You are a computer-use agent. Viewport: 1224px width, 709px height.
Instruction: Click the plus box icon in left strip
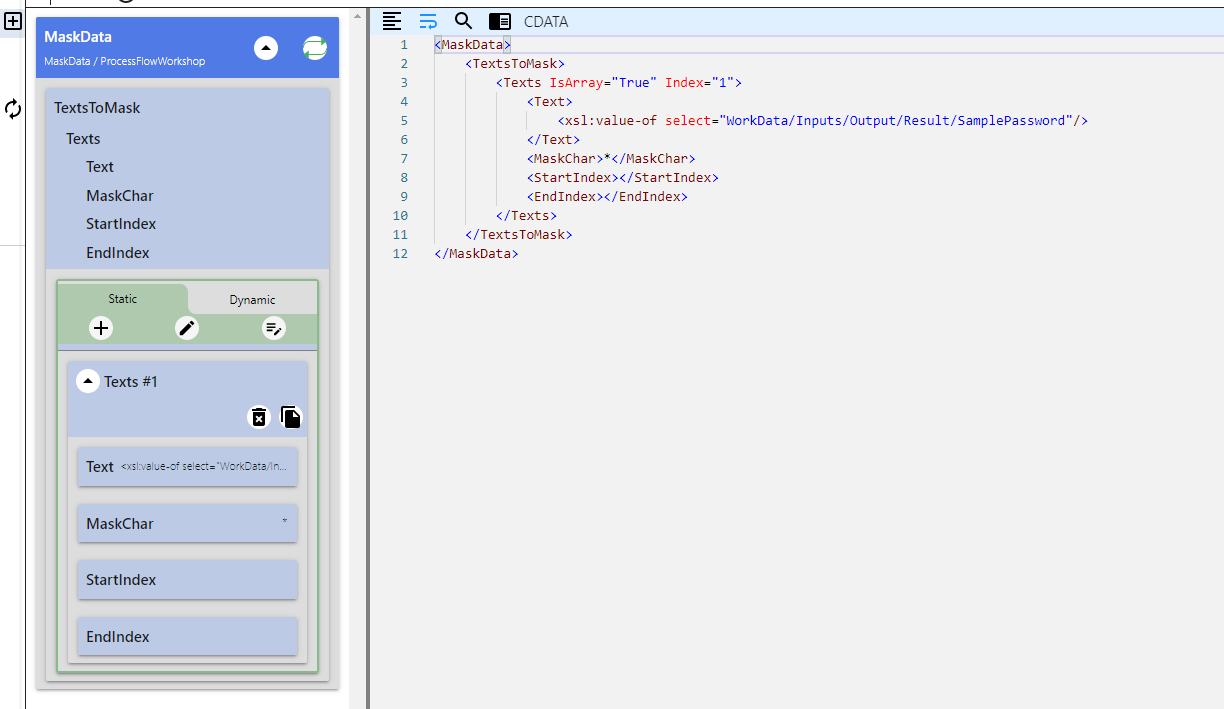pyautogui.click(x=13, y=20)
